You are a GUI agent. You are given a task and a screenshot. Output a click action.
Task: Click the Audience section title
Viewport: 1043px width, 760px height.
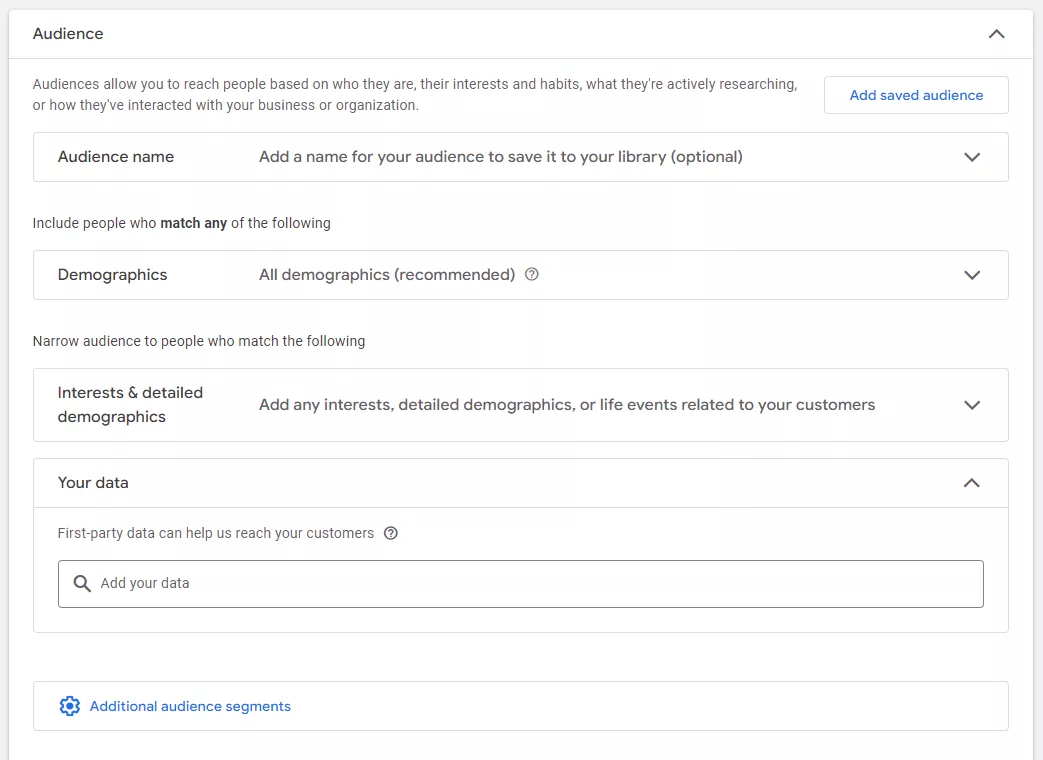click(x=68, y=34)
